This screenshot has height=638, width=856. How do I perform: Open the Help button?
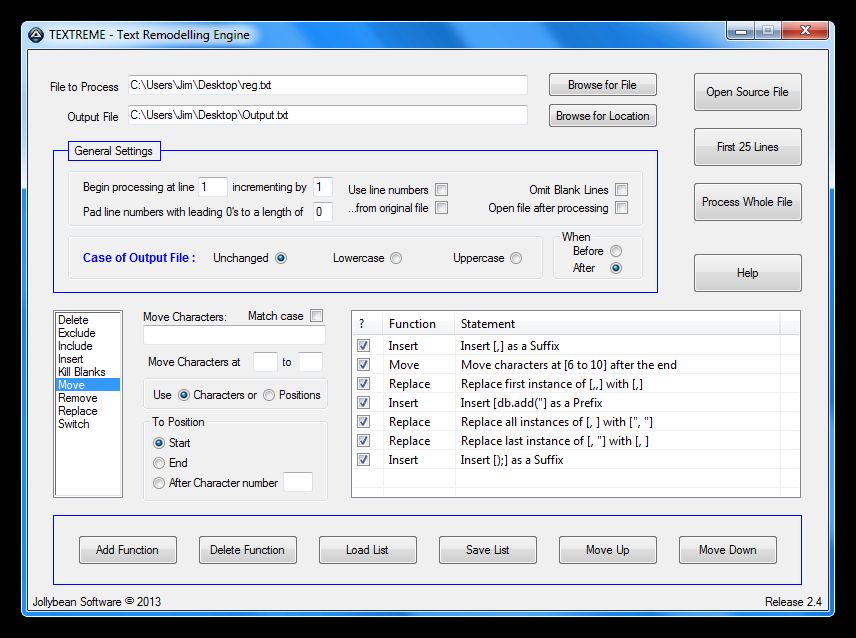tap(747, 273)
